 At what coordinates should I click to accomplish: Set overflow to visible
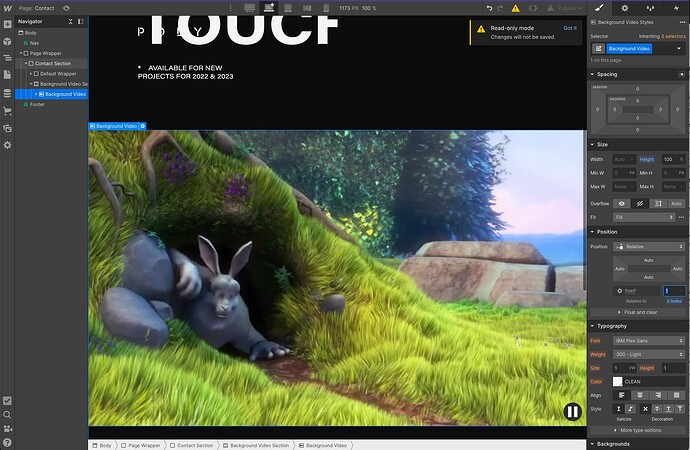tap(621, 203)
